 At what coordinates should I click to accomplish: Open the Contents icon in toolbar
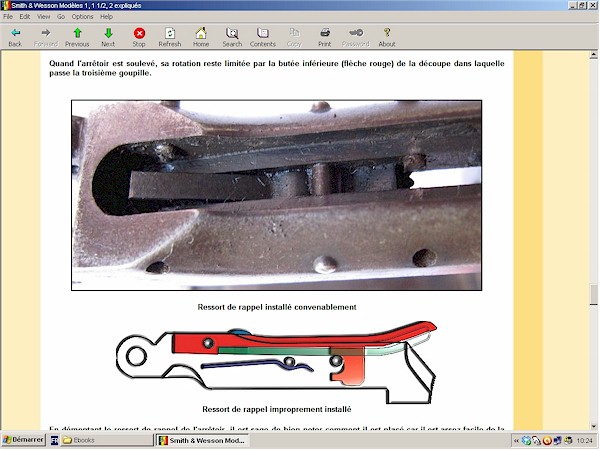pyautogui.click(x=263, y=33)
